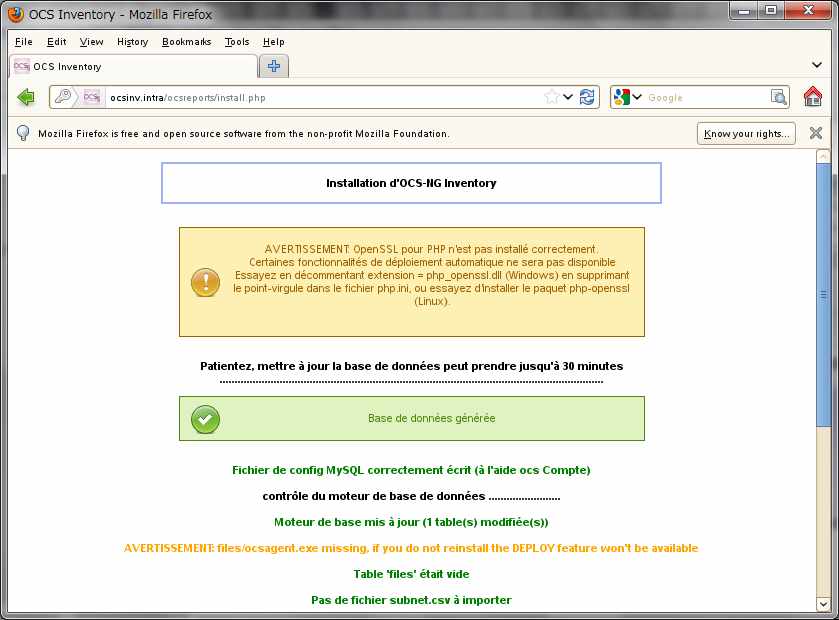Reload the page with refresh icon
This screenshot has height=620, width=839.
[587, 97]
